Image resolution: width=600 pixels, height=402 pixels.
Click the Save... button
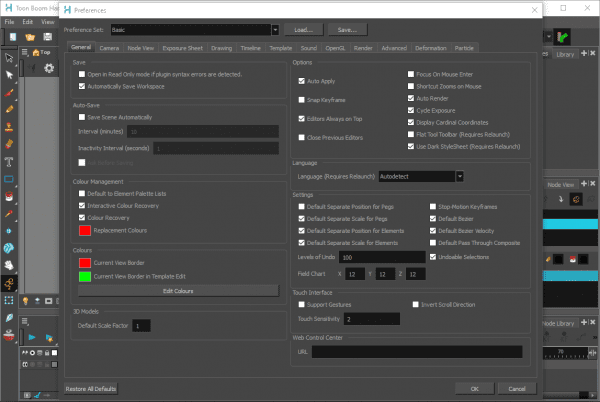[347, 30]
